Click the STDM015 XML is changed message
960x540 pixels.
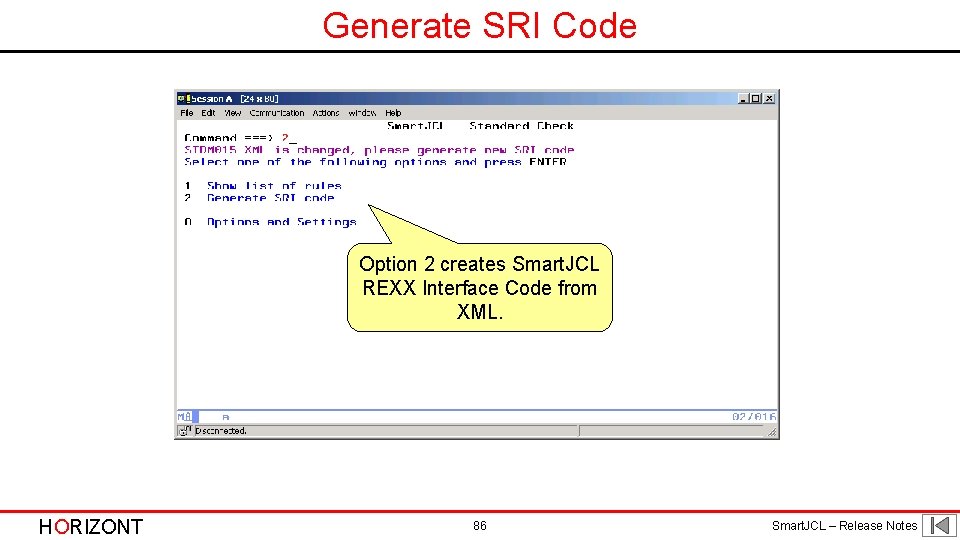pyautogui.click(x=379, y=150)
